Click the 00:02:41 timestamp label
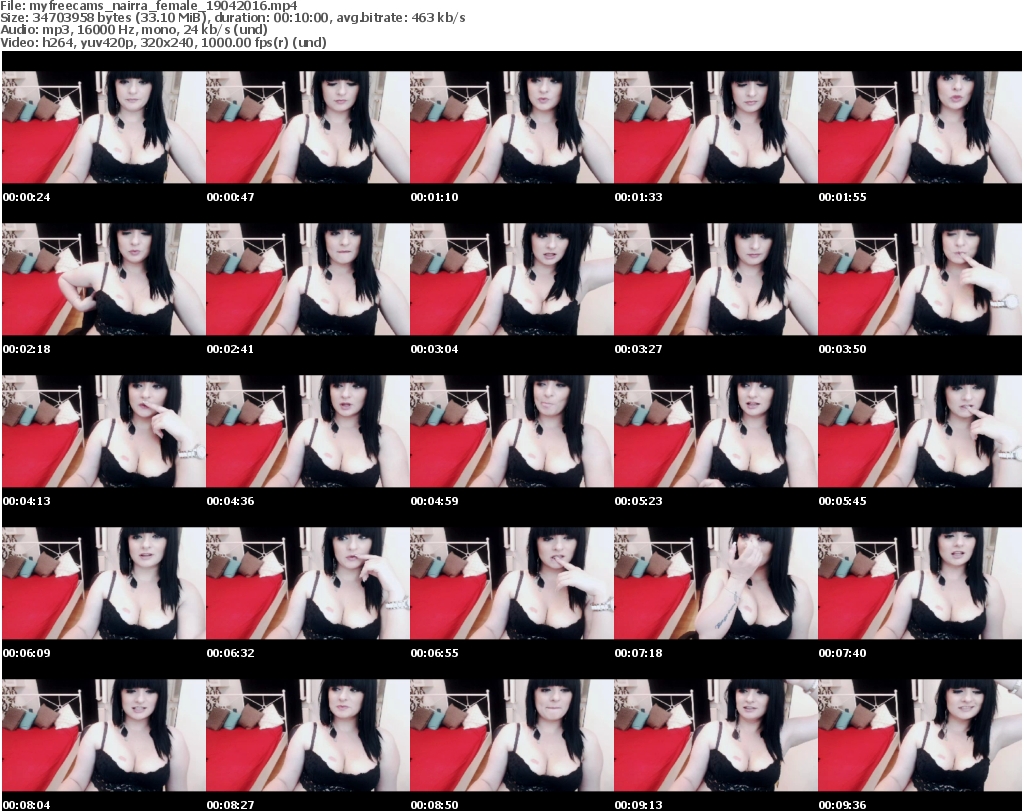1024x811 pixels. [x=231, y=349]
